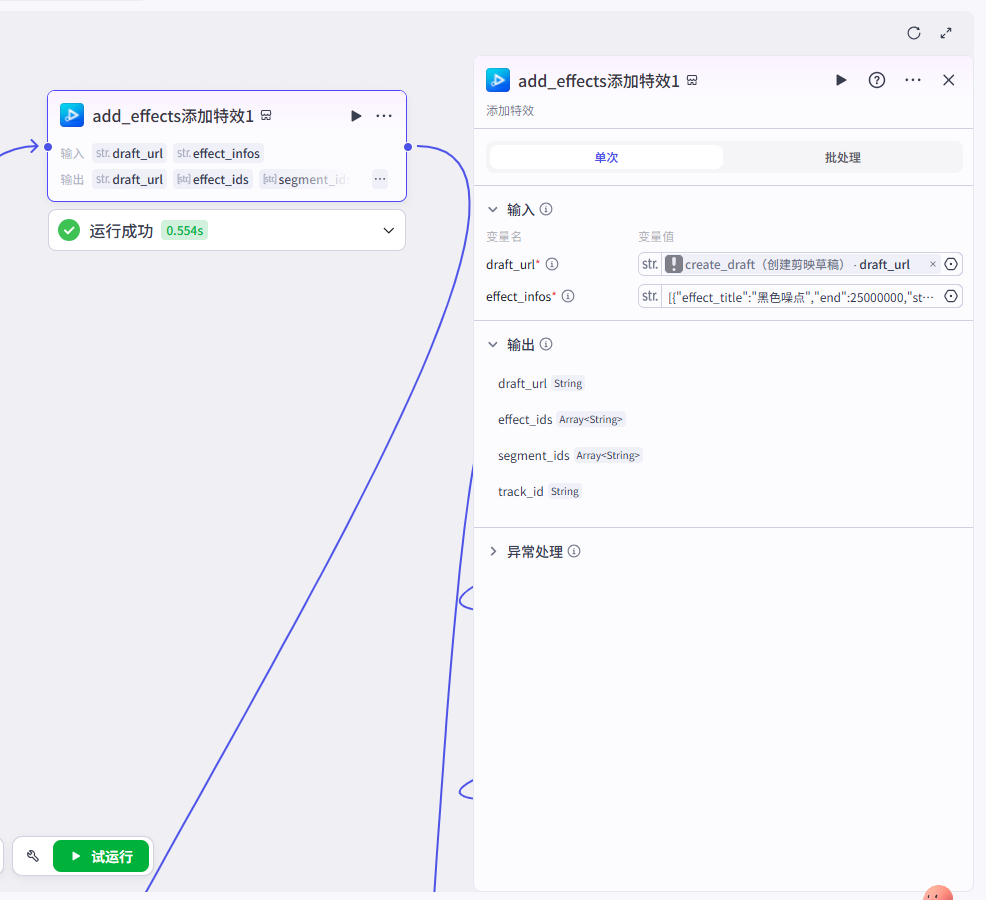Switch to the 单次 mode tab
The height and width of the screenshot is (900, 986).
[x=606, y=157]
